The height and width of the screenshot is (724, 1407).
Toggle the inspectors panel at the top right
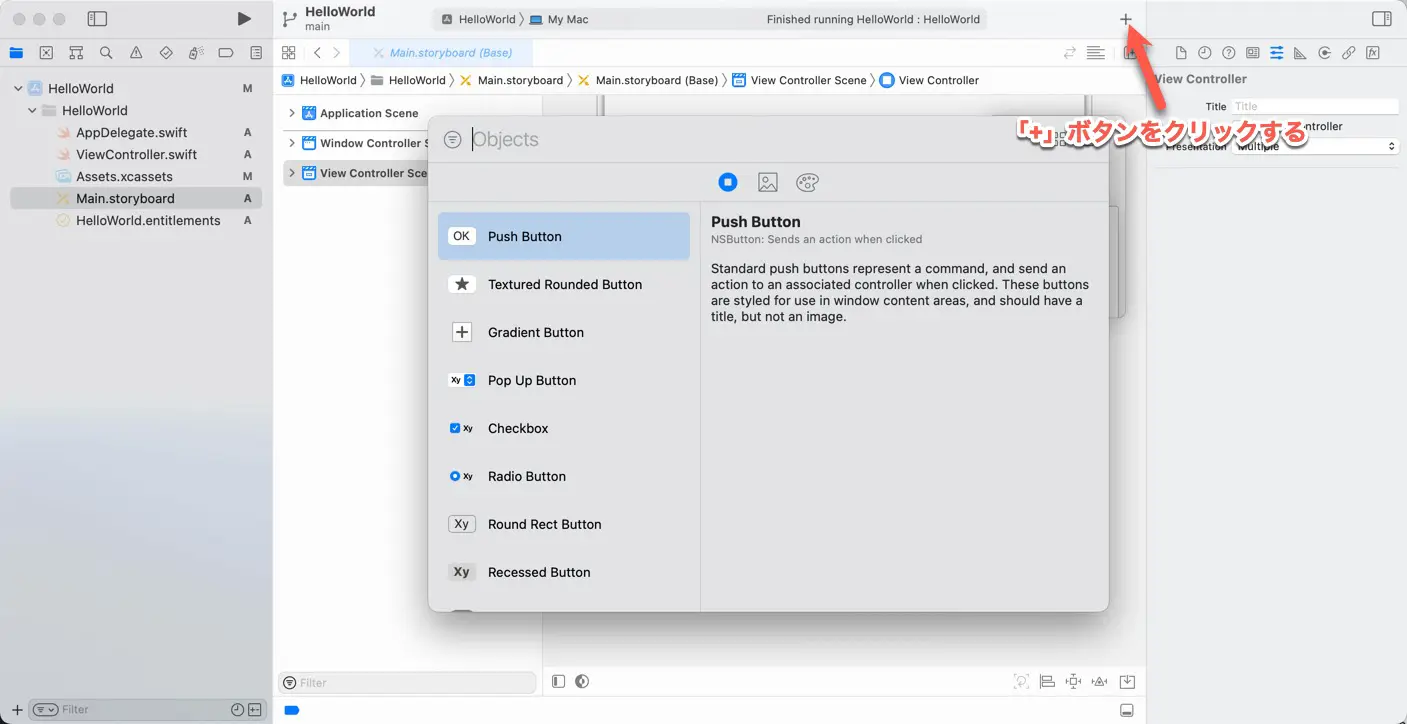(x=1382, y=19)
